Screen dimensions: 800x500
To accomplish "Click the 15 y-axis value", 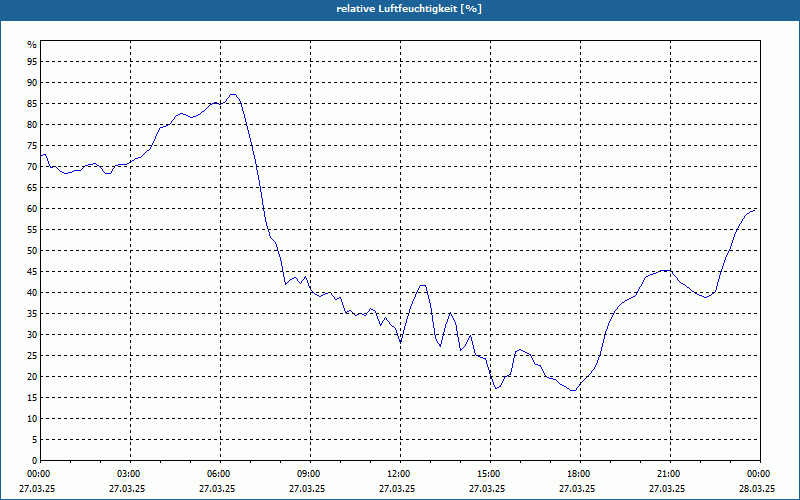I will tap(32, 397).
